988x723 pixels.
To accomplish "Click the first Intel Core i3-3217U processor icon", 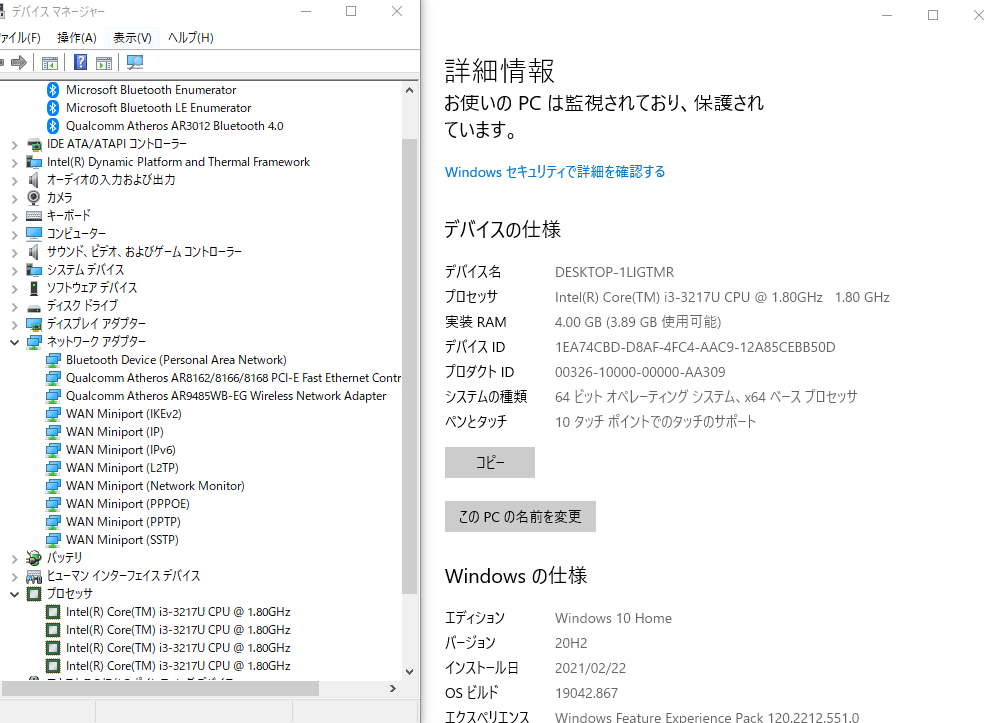I will pos(54,612).
